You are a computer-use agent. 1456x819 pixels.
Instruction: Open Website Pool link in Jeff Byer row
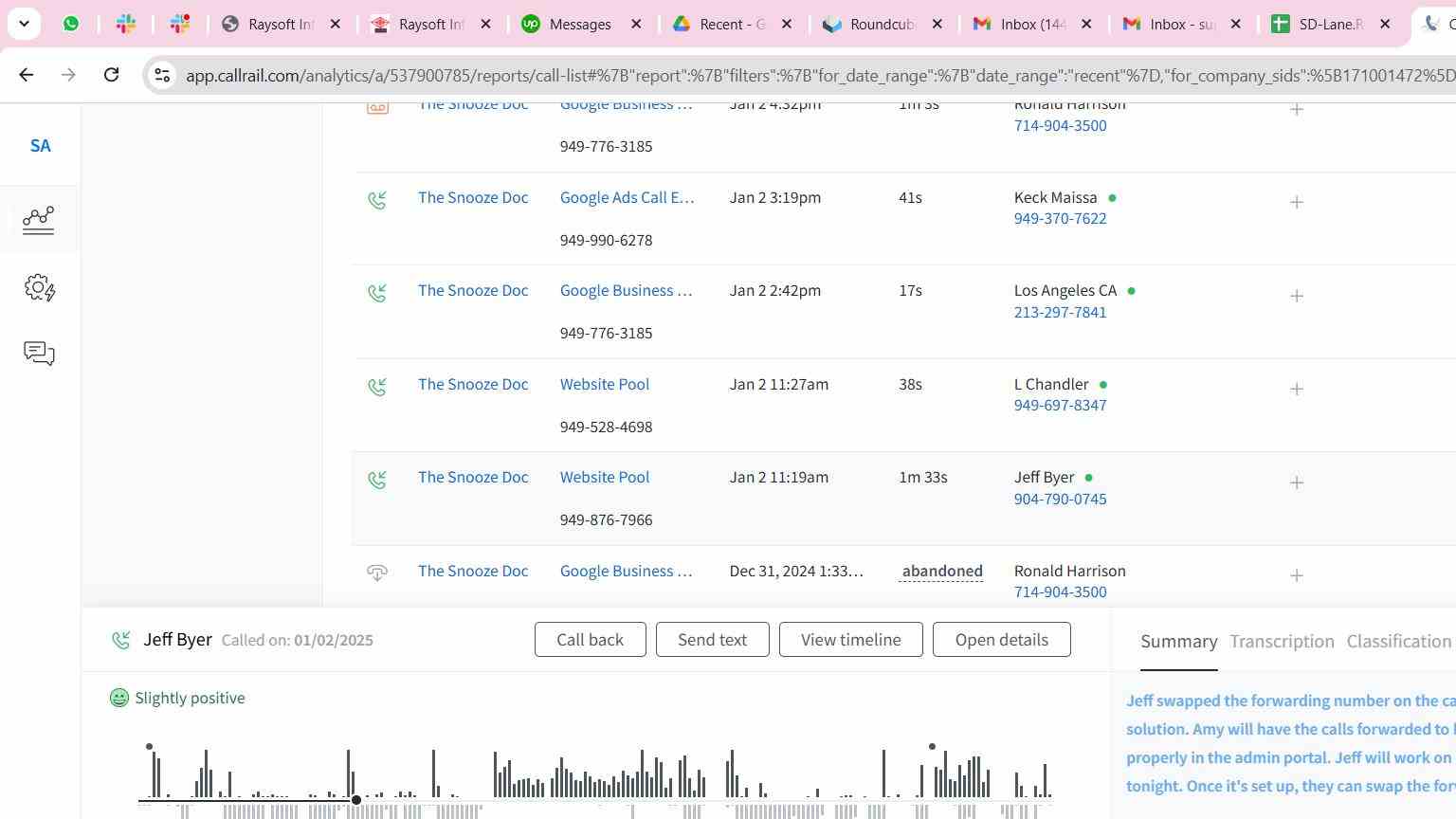[x=605, y=477]
